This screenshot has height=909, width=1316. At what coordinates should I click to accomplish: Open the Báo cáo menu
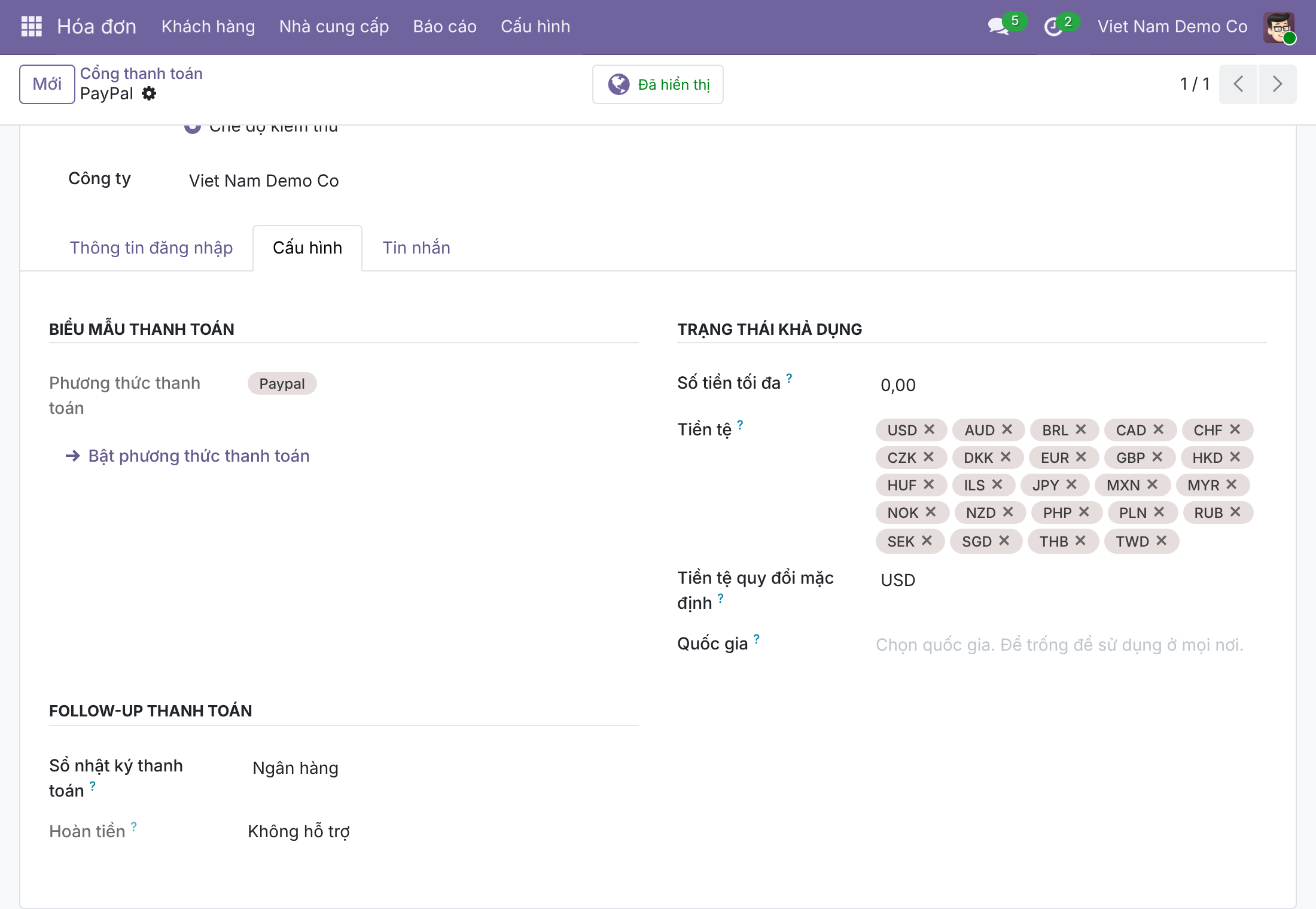click(444, 26)
